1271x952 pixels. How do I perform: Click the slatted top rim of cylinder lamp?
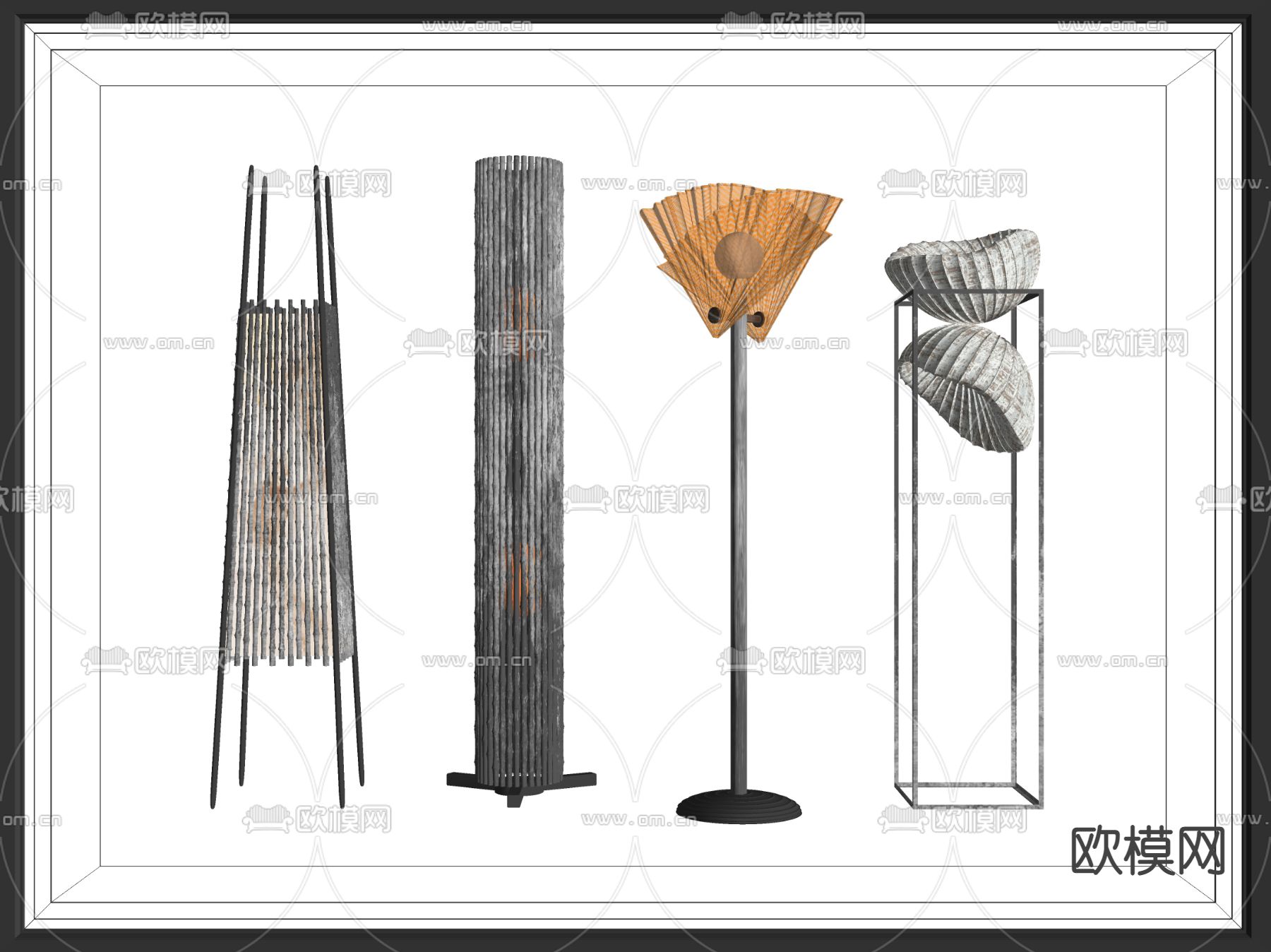pos(519,162)
